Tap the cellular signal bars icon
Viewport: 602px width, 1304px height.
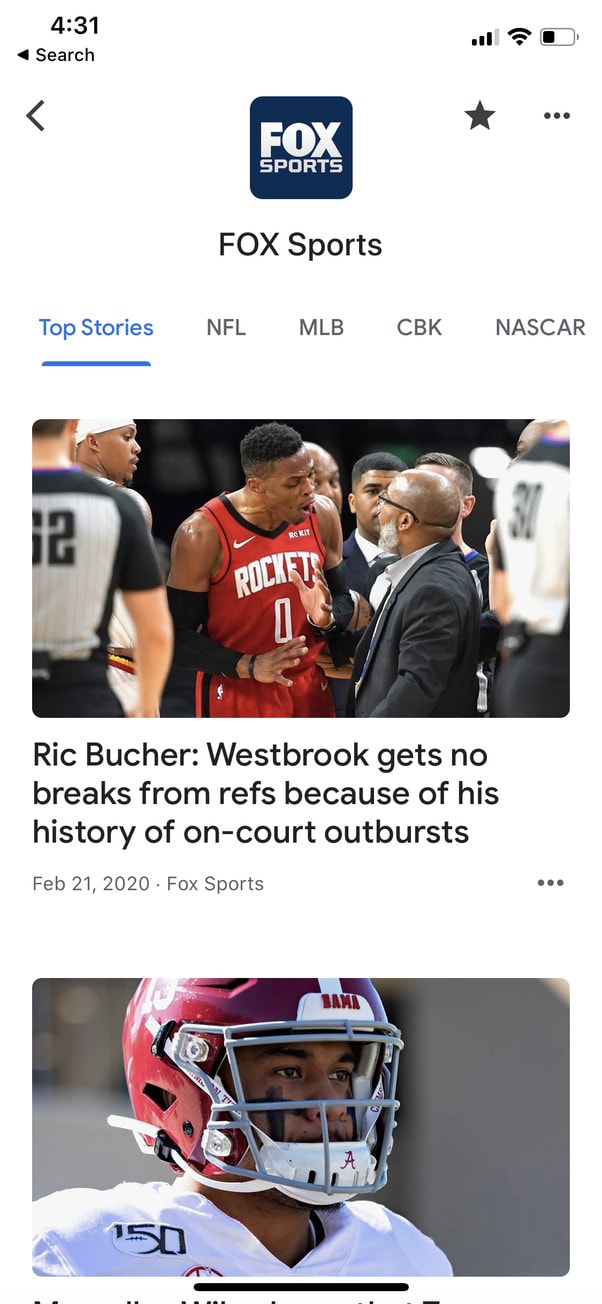coord(484,38)
